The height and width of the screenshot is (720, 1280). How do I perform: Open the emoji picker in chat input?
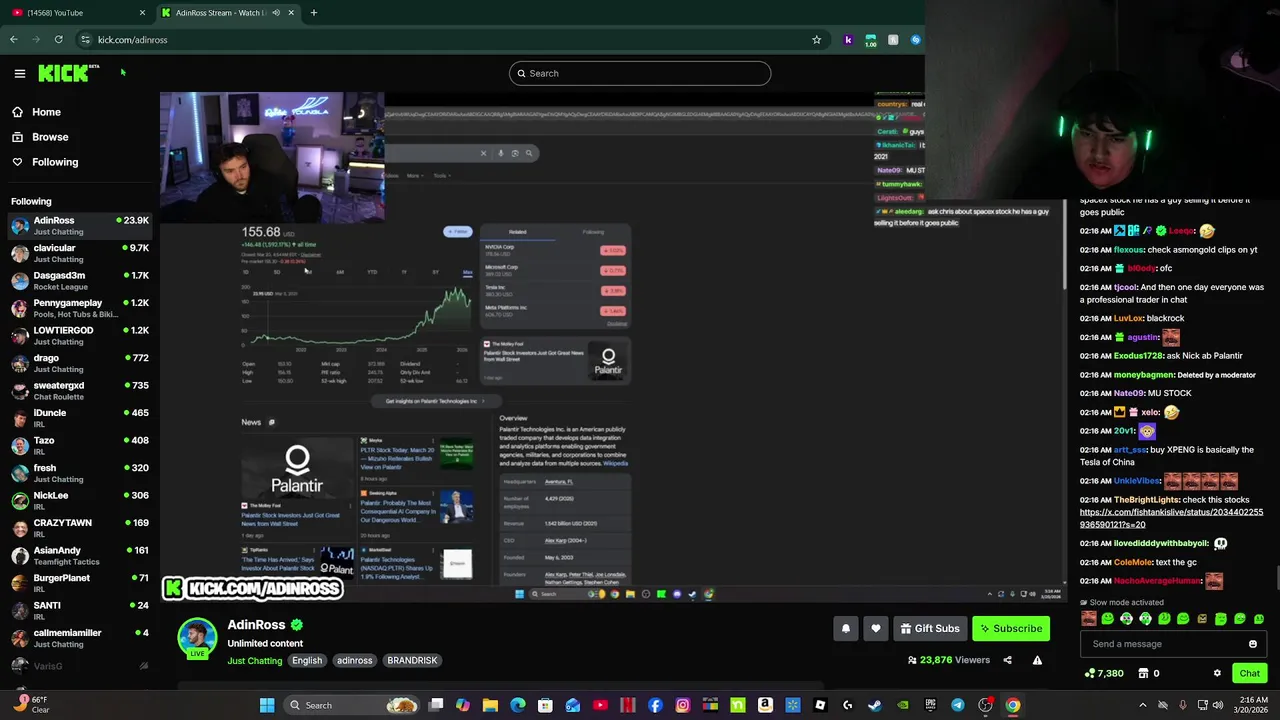click(1253, 644)
